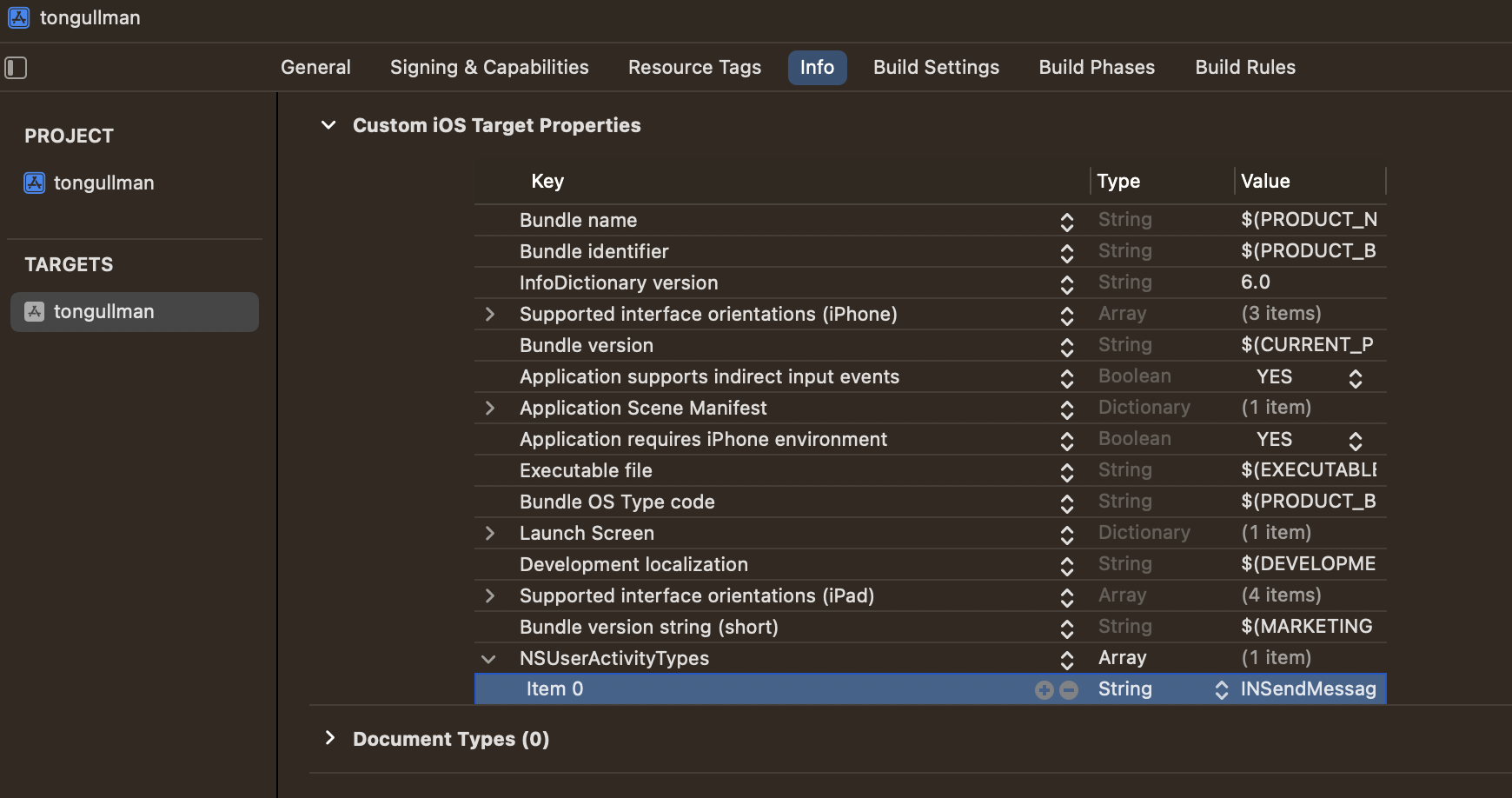
Task: Open the YES dropdown for Application supports indirect input events
Action: click(x=1356, y=377)
